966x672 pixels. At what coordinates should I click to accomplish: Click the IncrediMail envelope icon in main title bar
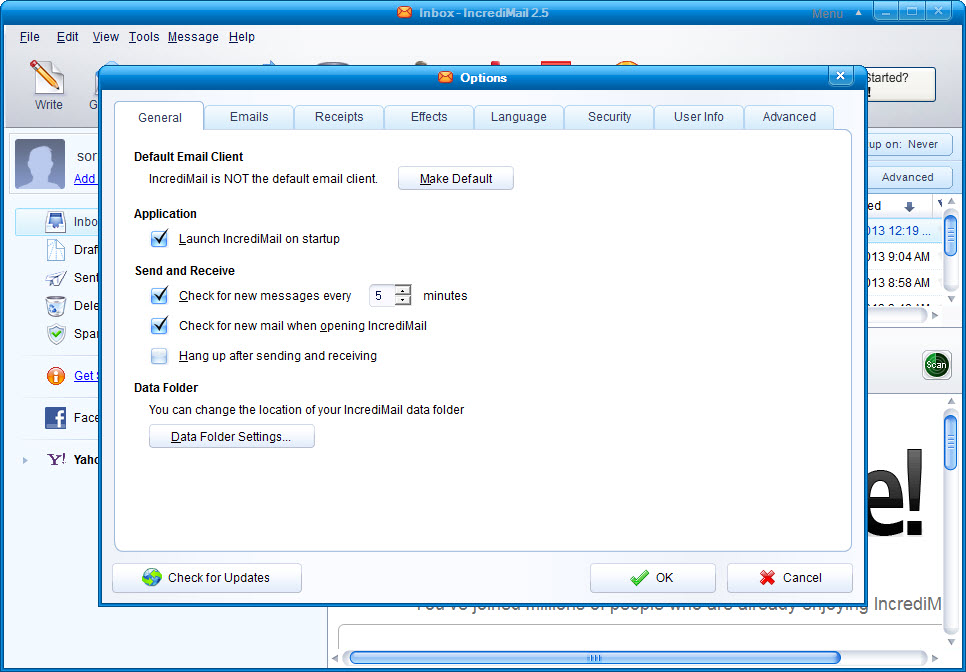point(404,12)
